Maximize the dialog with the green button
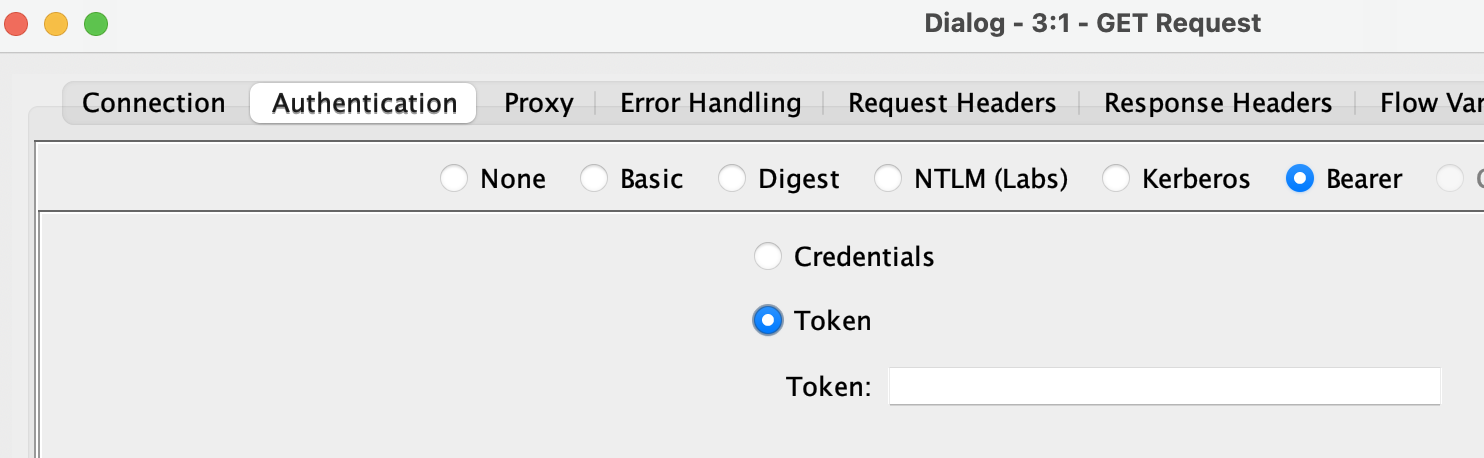Image resolution: width=1484 pixels, height=458 pixels. pyautogui.click(x=96, y=23)
